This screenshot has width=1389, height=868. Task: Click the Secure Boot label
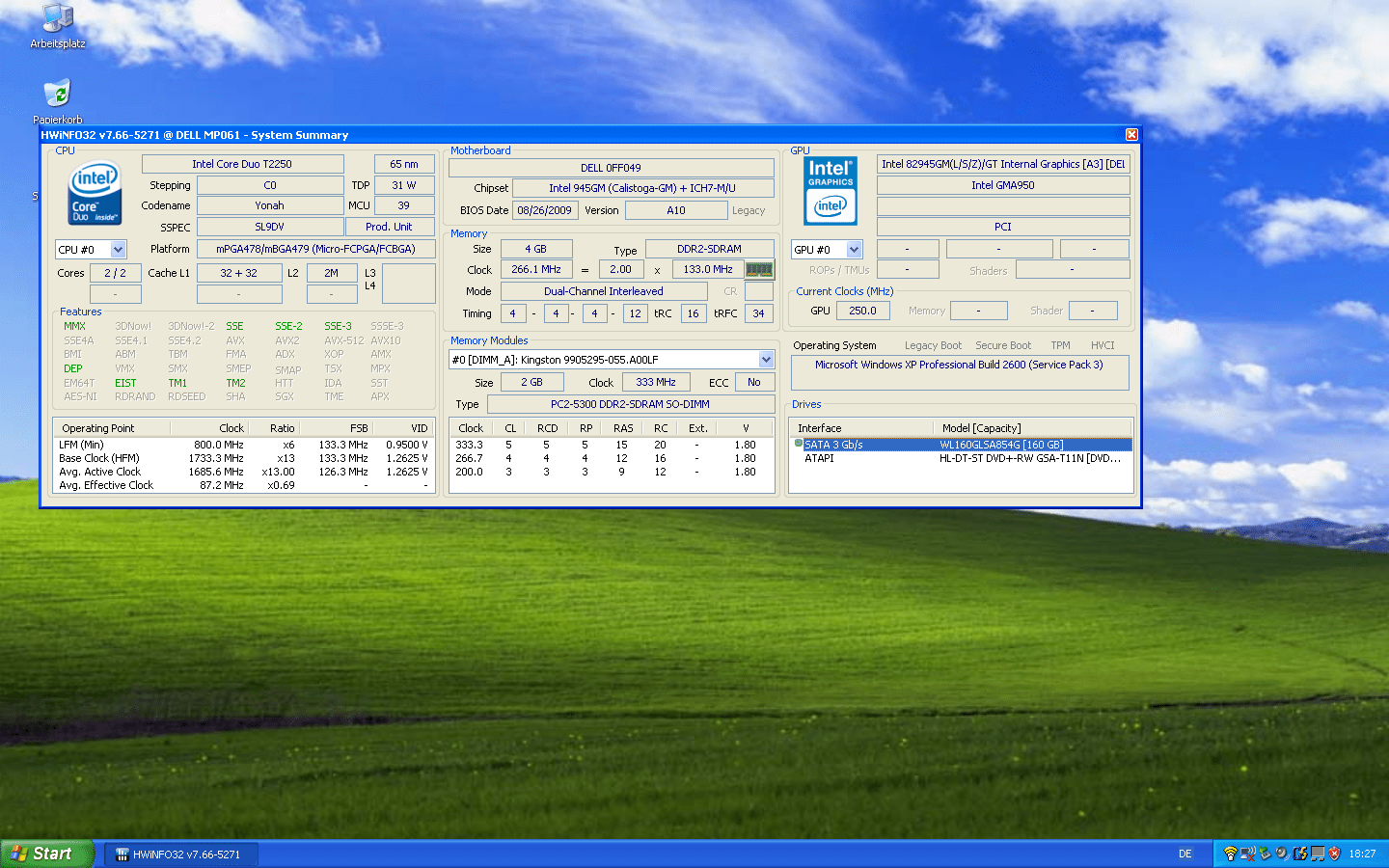[x=1003, y=345]
